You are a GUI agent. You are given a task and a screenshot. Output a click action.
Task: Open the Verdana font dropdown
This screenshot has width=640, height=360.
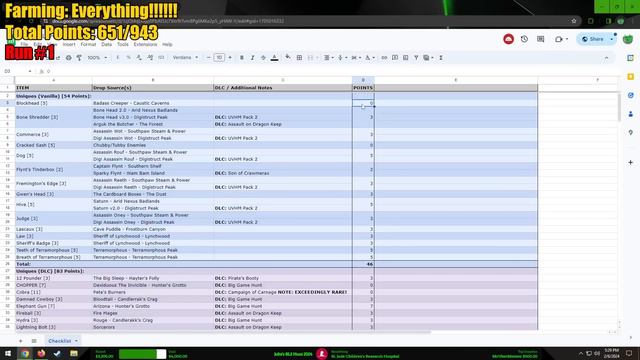pos(185,58)
